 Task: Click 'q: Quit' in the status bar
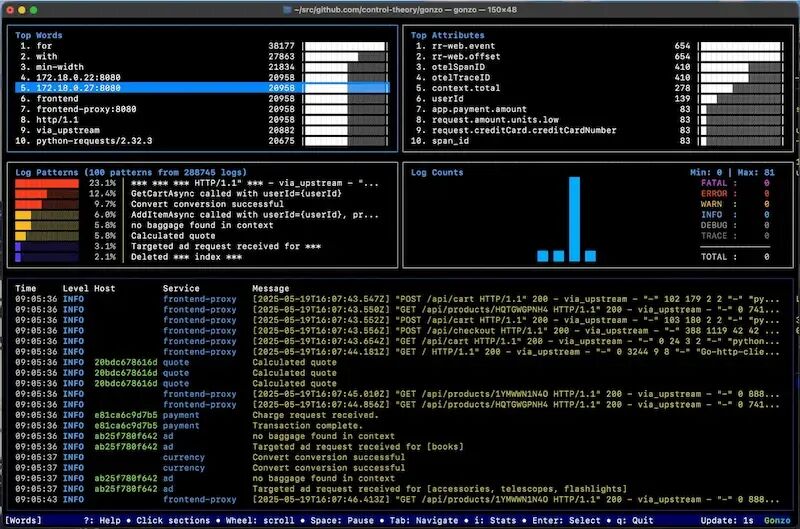[x=635, y=520]
